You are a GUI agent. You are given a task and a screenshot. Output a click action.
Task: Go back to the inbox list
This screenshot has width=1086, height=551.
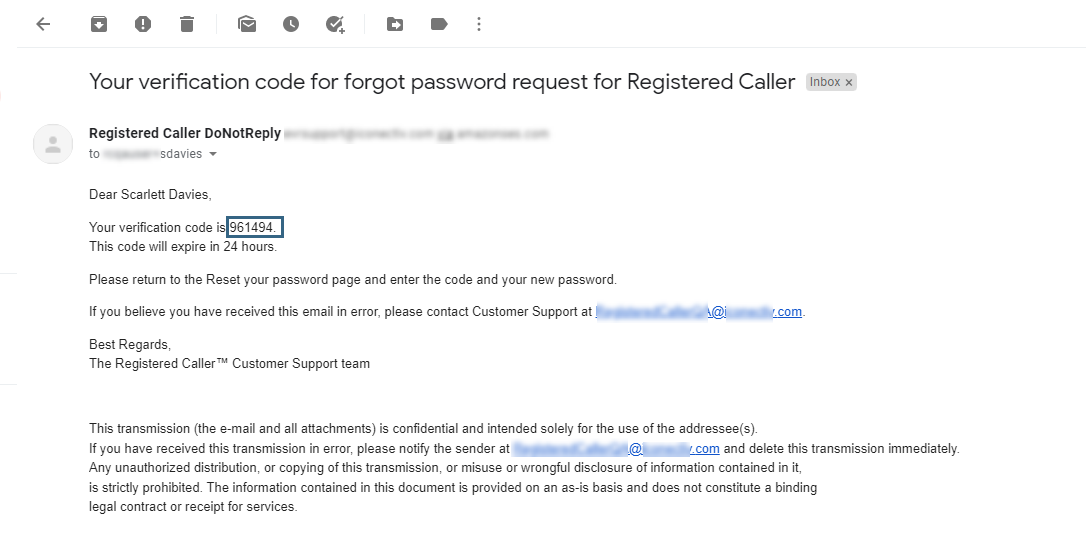43,24
